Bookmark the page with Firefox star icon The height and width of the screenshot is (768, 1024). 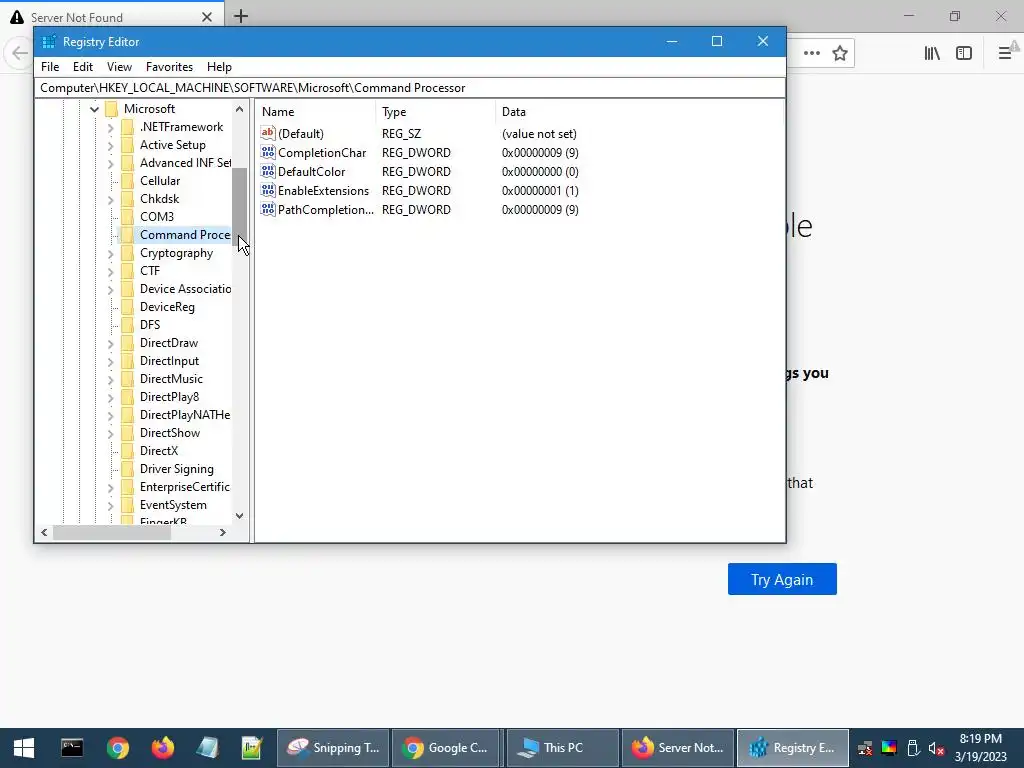coord(840,53)
